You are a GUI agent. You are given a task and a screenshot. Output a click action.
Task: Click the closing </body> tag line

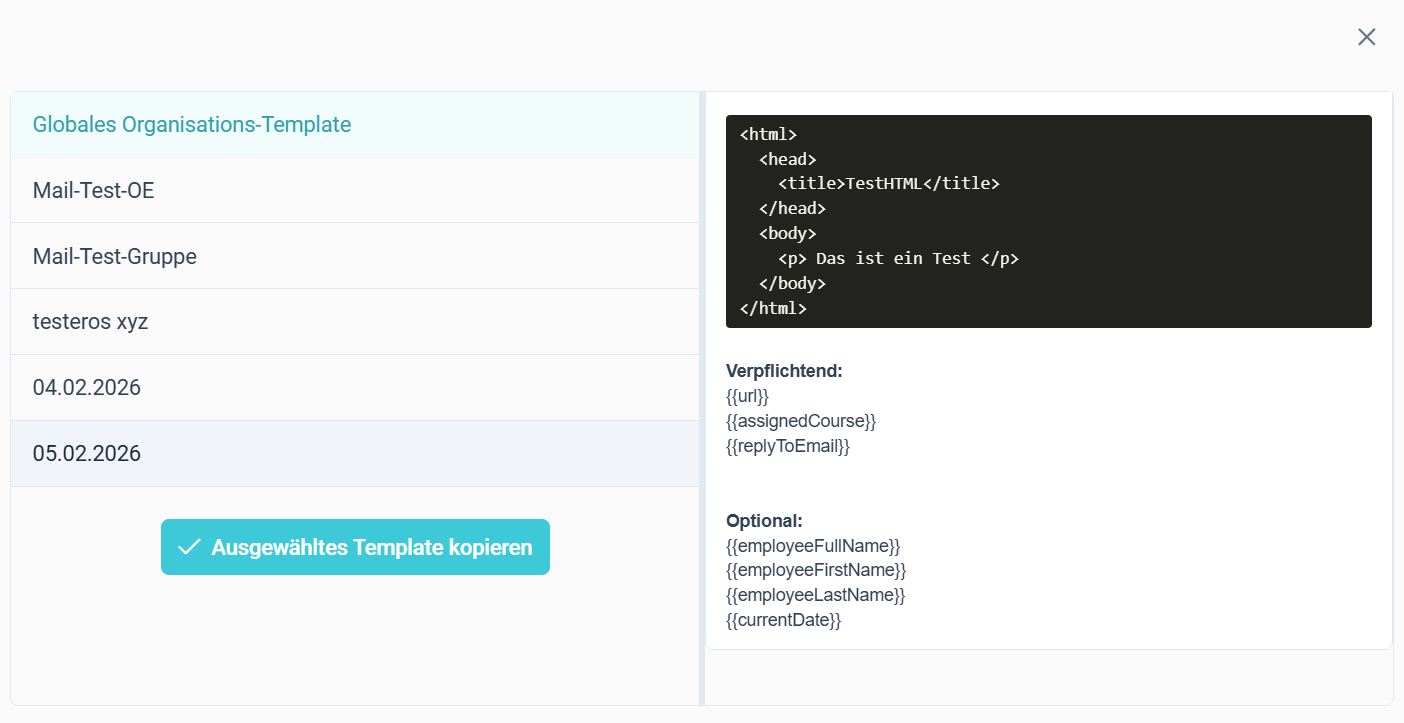point(792,284)
